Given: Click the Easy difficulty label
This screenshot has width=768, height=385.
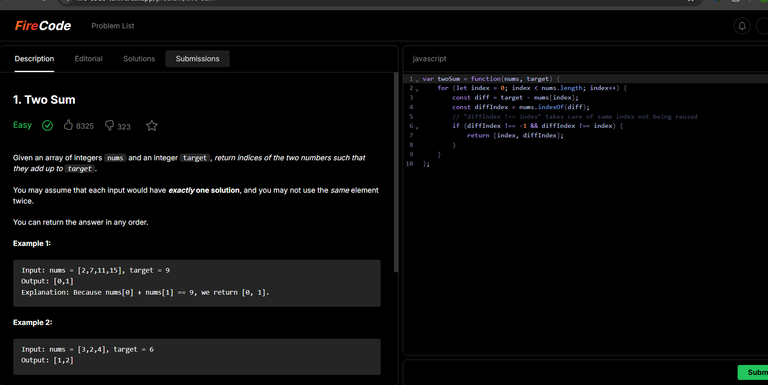Looking at the screenshot, I should pyautogui.click(x=23, y=125).
